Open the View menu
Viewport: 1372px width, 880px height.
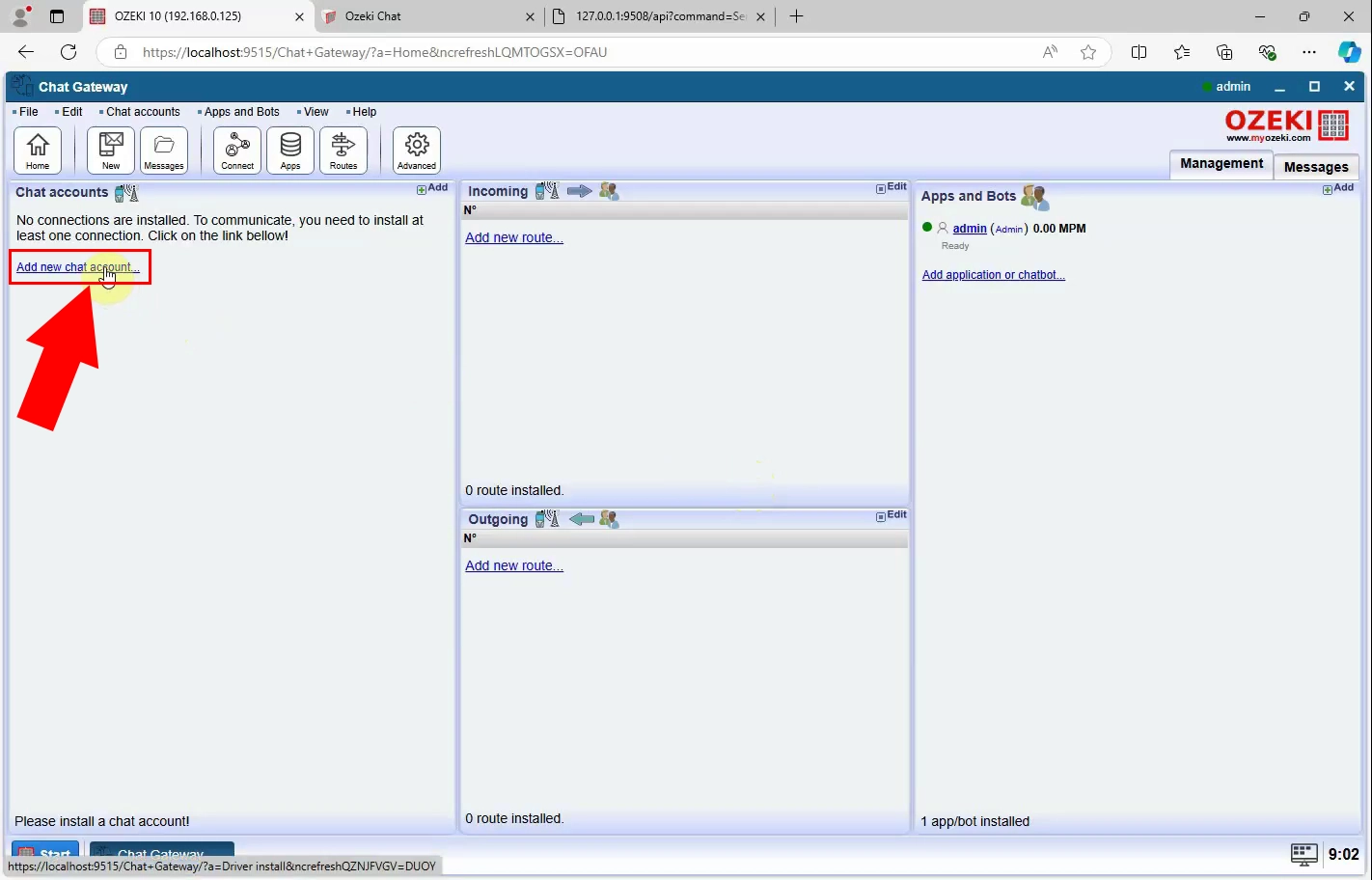point(316,112)
